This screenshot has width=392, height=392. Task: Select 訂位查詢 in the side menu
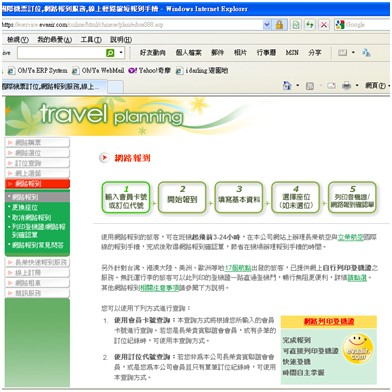(37, 163)
